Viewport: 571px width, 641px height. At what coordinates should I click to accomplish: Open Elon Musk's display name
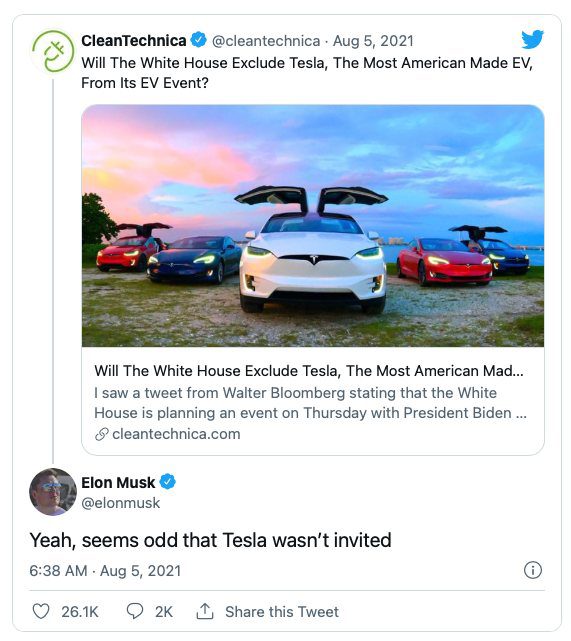(118, 482)
